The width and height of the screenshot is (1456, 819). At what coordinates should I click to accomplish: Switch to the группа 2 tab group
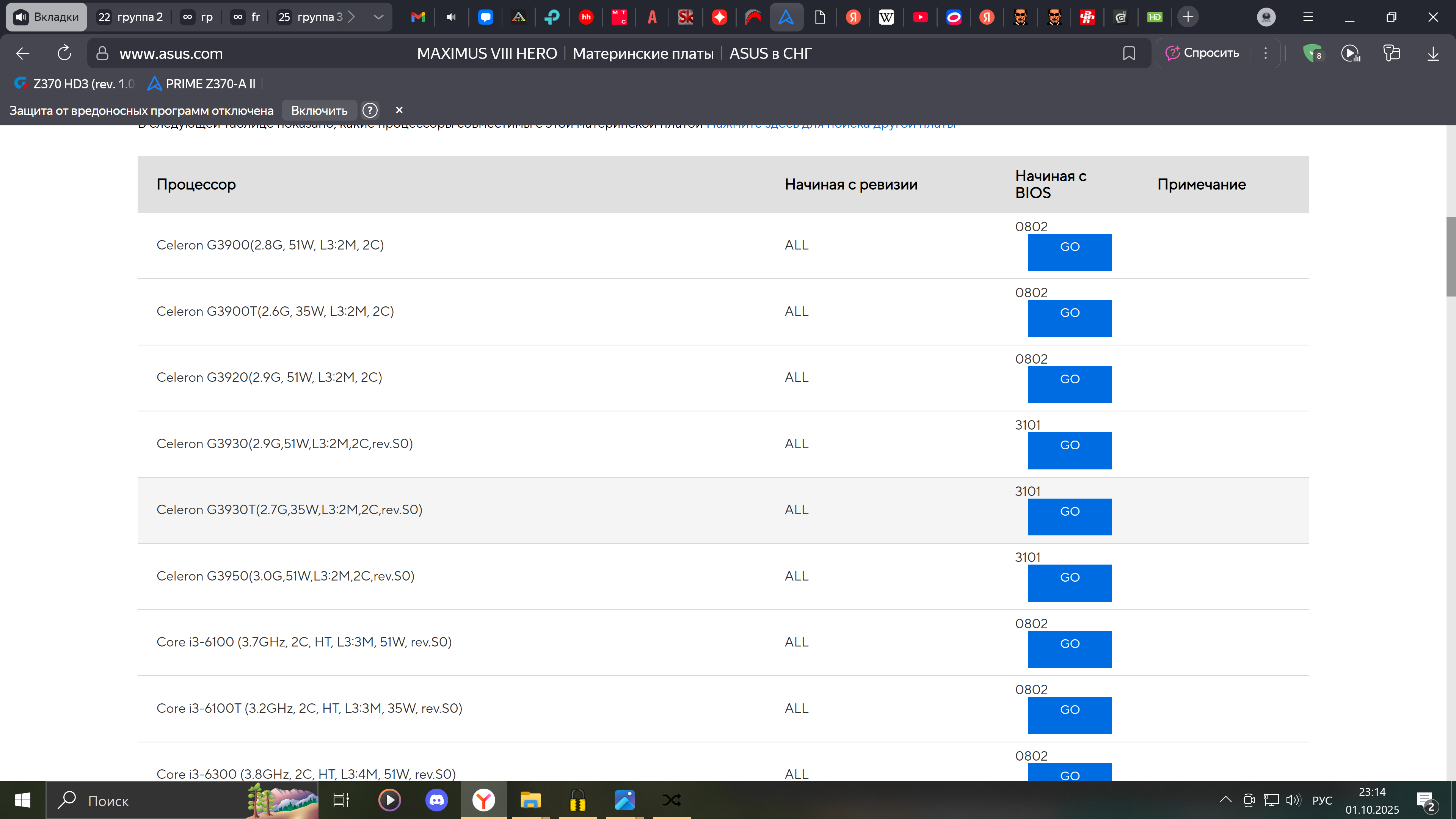(x=130, y=17)
